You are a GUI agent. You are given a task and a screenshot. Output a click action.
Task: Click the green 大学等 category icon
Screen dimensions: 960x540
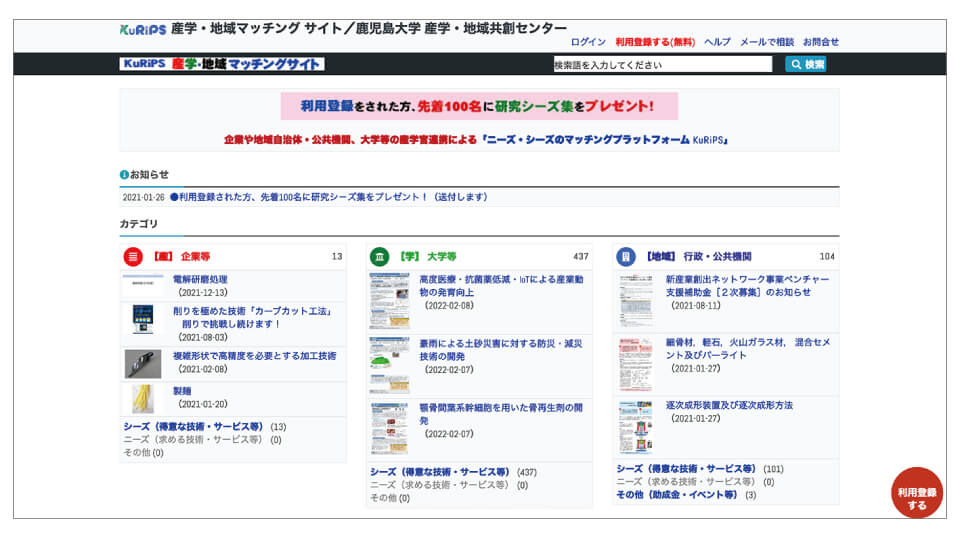tap(380, 257)
